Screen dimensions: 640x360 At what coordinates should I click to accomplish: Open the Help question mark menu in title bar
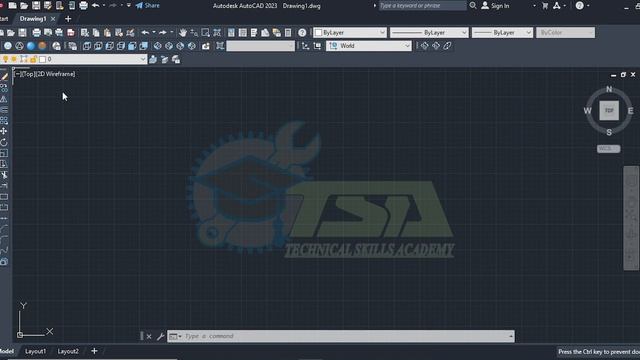(x=580, y=6)
